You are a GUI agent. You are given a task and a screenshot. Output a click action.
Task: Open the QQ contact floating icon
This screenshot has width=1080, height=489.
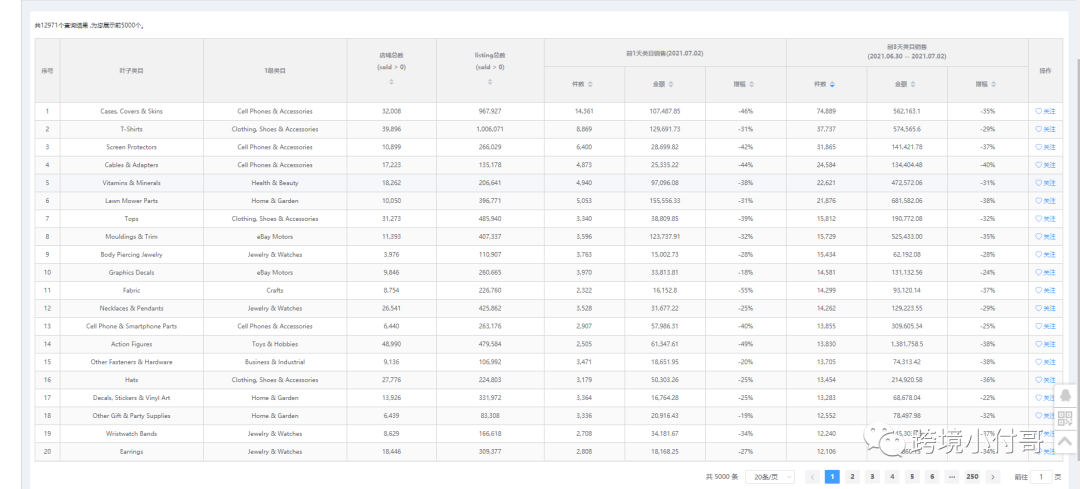pos(1065,397)
